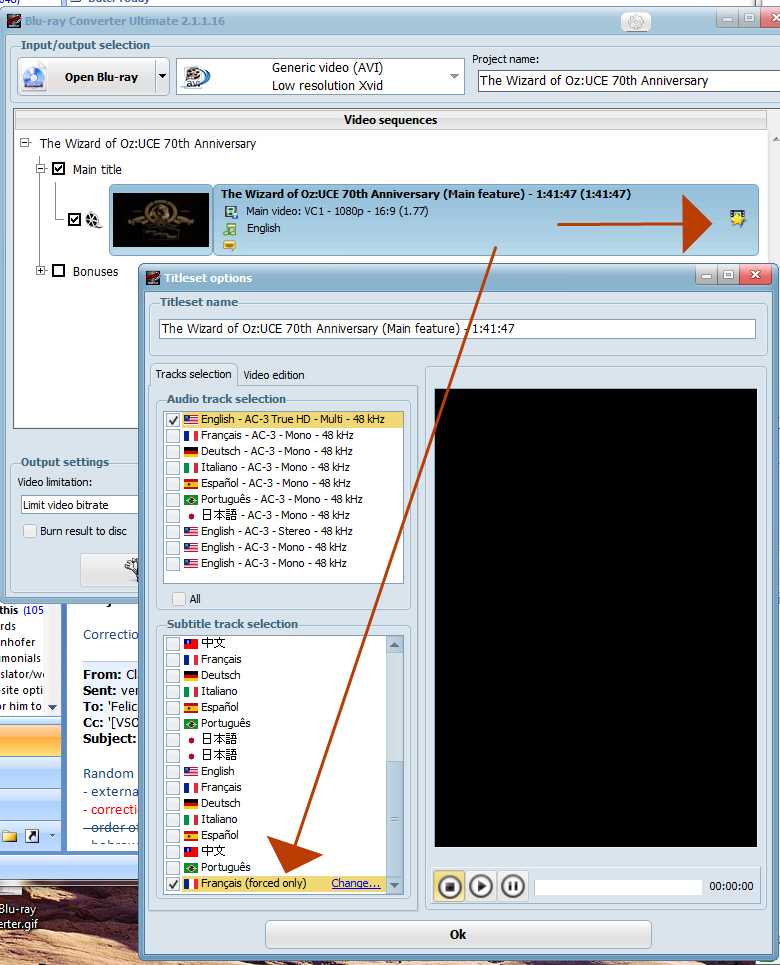Click the English audio music note icon
Image resolution: width=780 pixels, height=965 pixels.
tap(230, 229)
